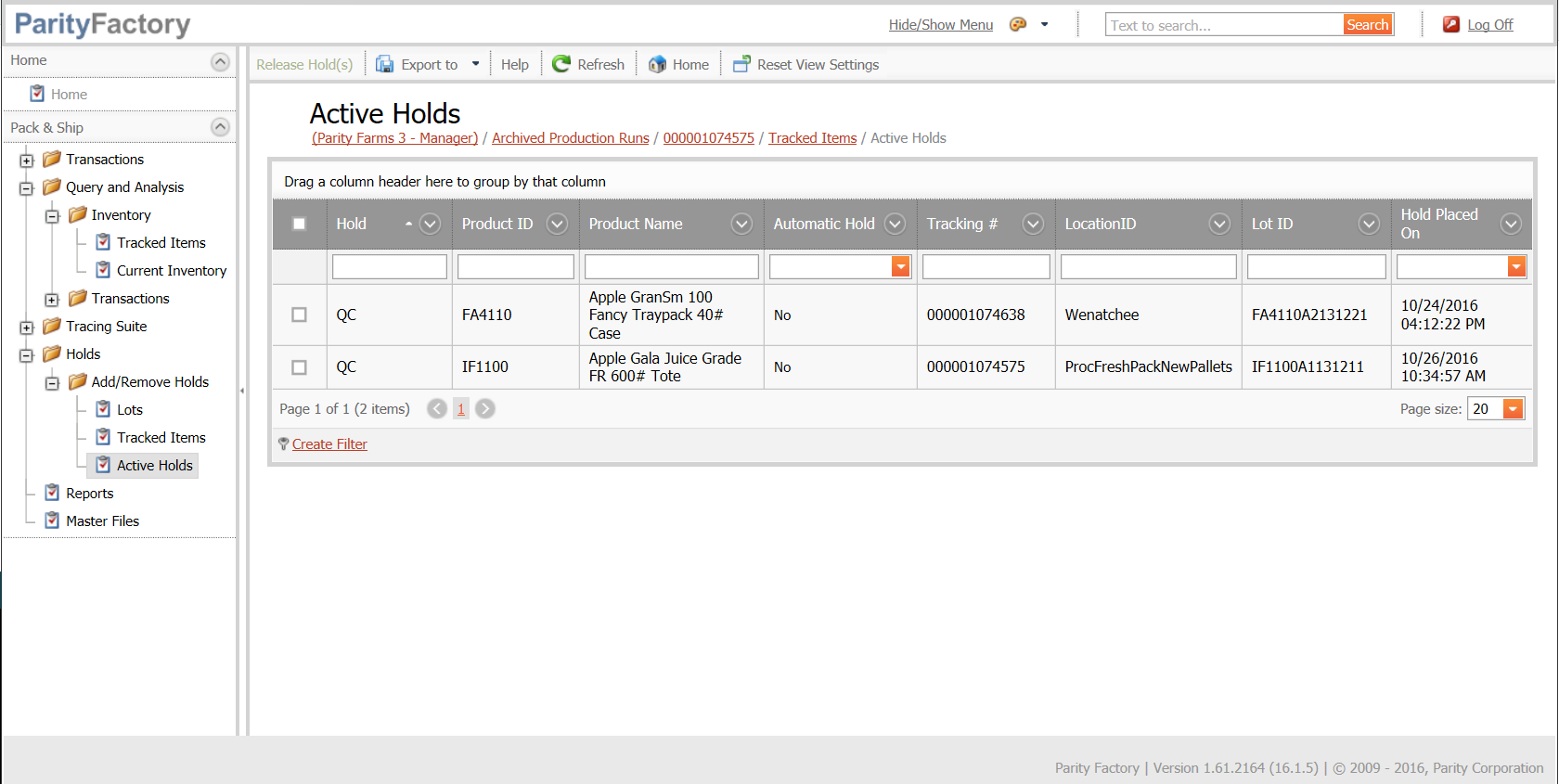Click the Log Off icon
The width and height of the screenshot is (1559, 784).
click(x=1451, y=25)
